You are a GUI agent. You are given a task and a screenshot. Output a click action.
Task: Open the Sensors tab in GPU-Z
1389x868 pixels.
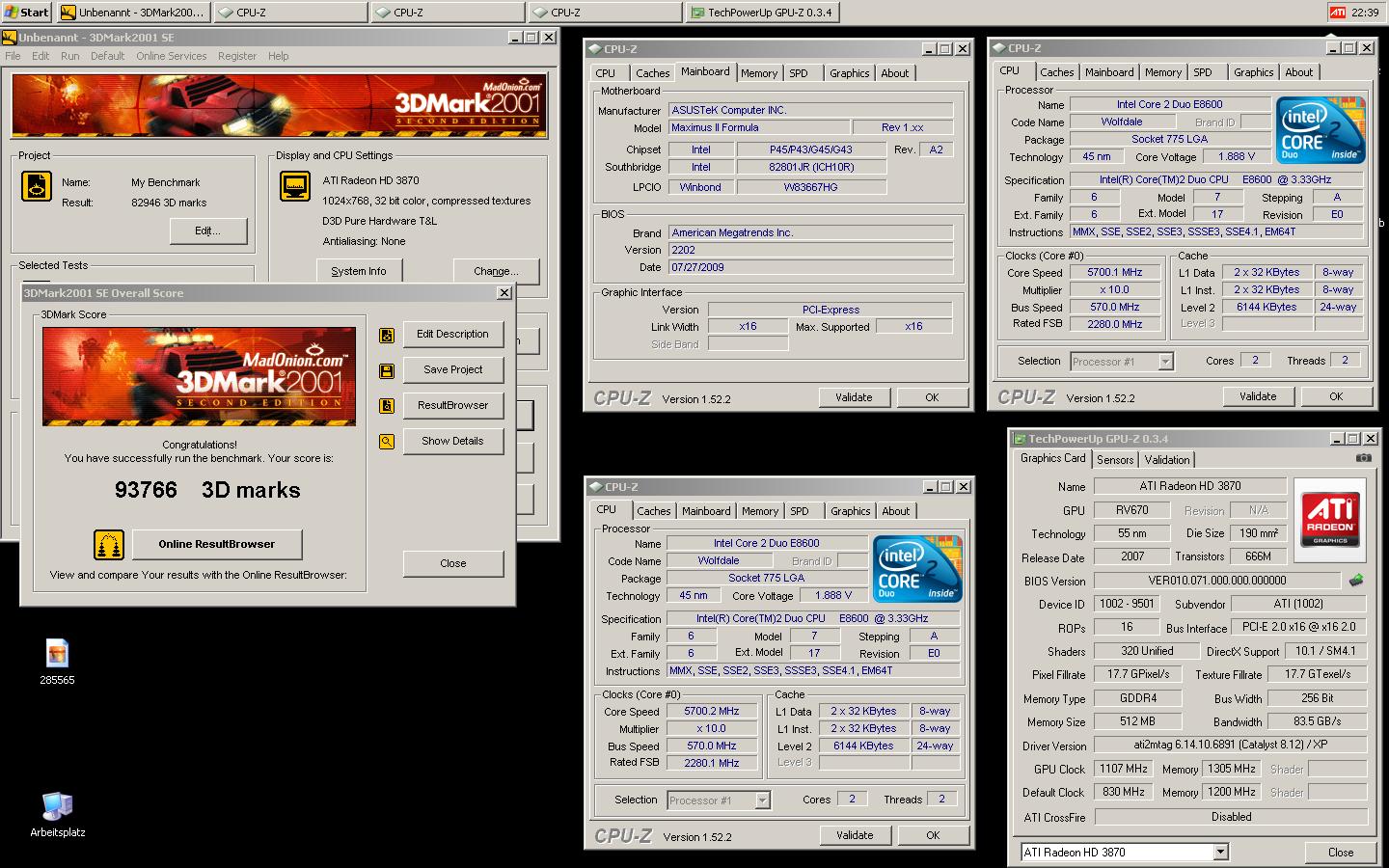click(x=1115, y=460)
